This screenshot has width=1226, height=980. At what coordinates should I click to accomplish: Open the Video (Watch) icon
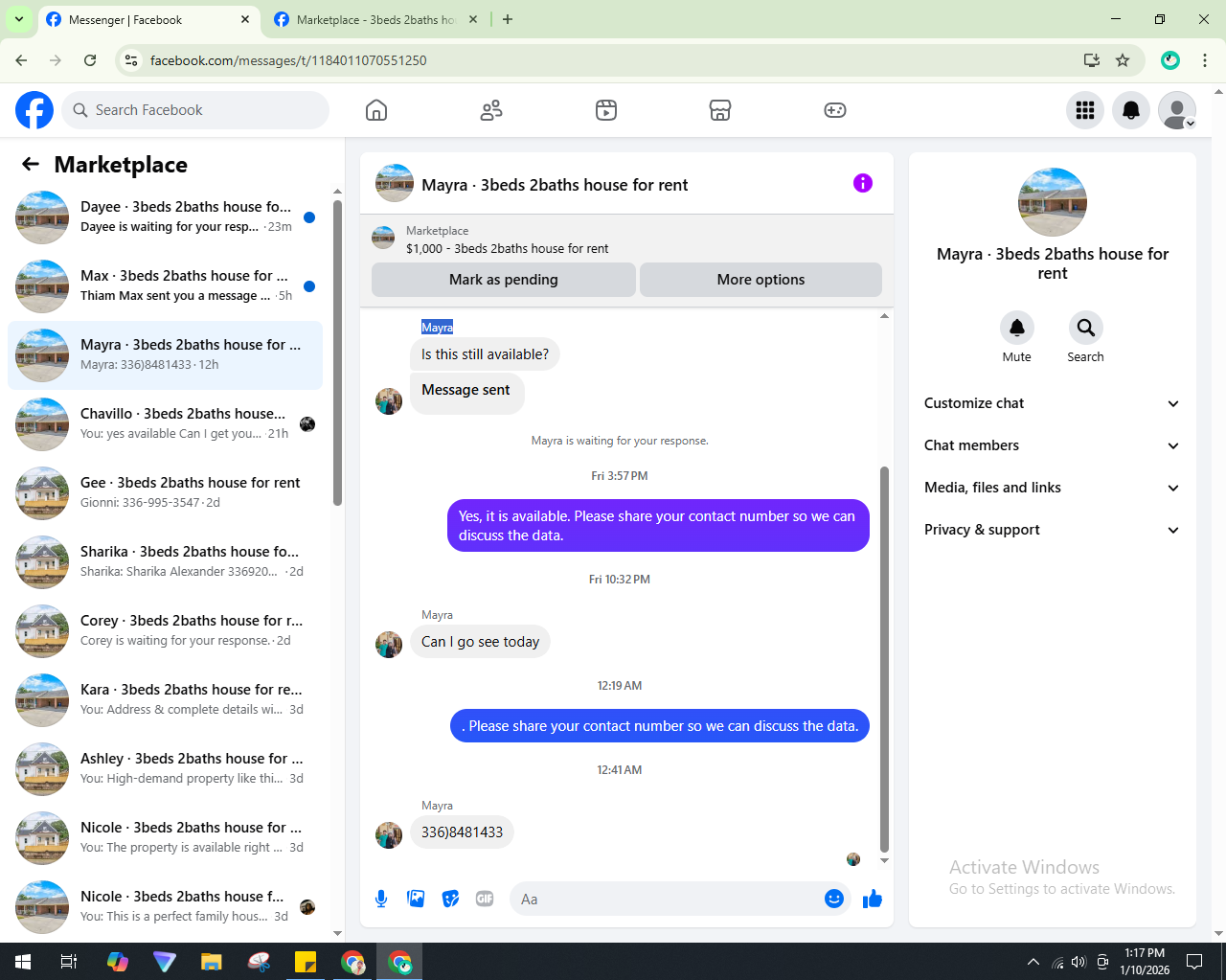(606, 110)
